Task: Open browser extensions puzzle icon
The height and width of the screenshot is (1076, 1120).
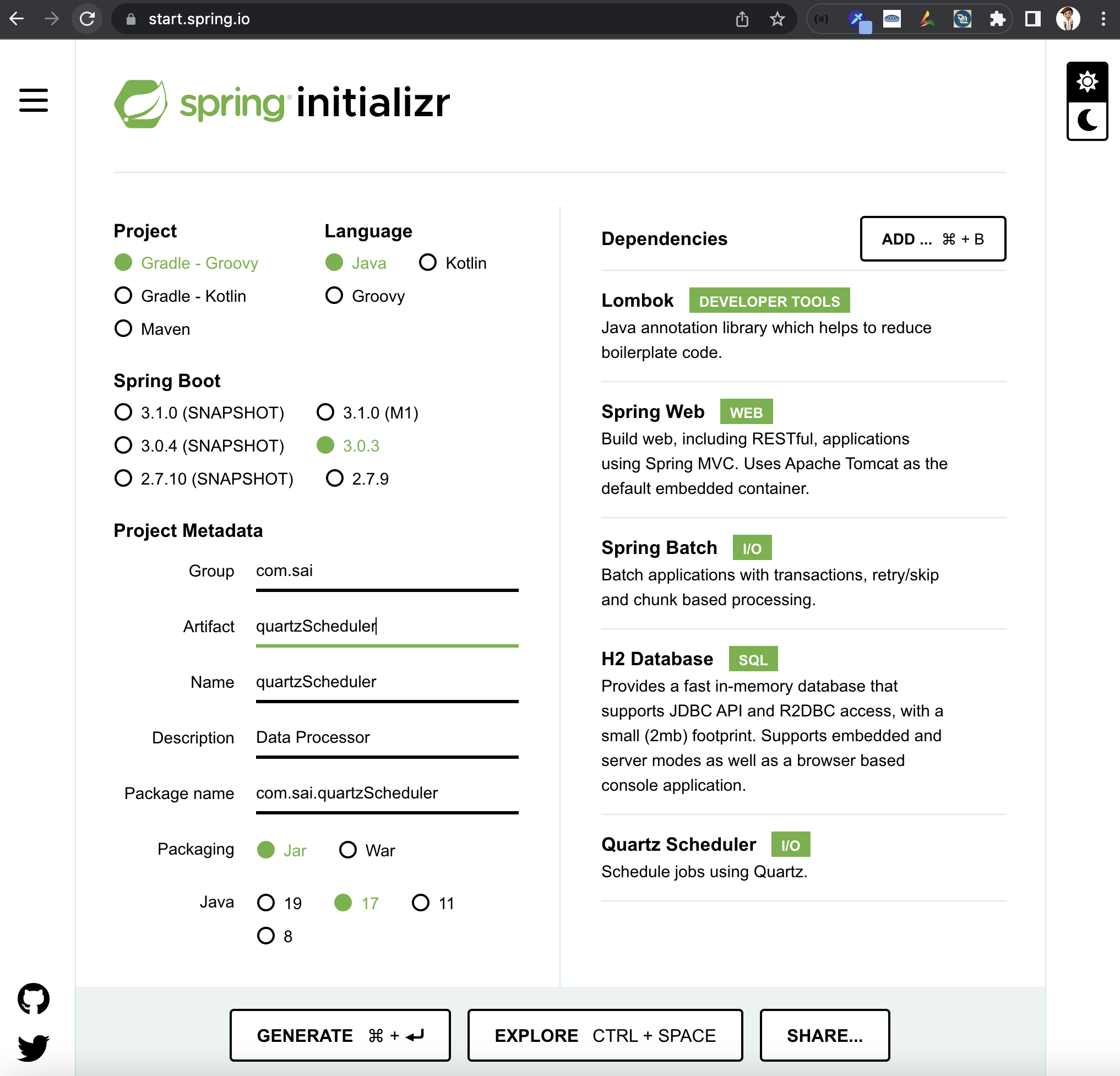Action: [997, 19]
